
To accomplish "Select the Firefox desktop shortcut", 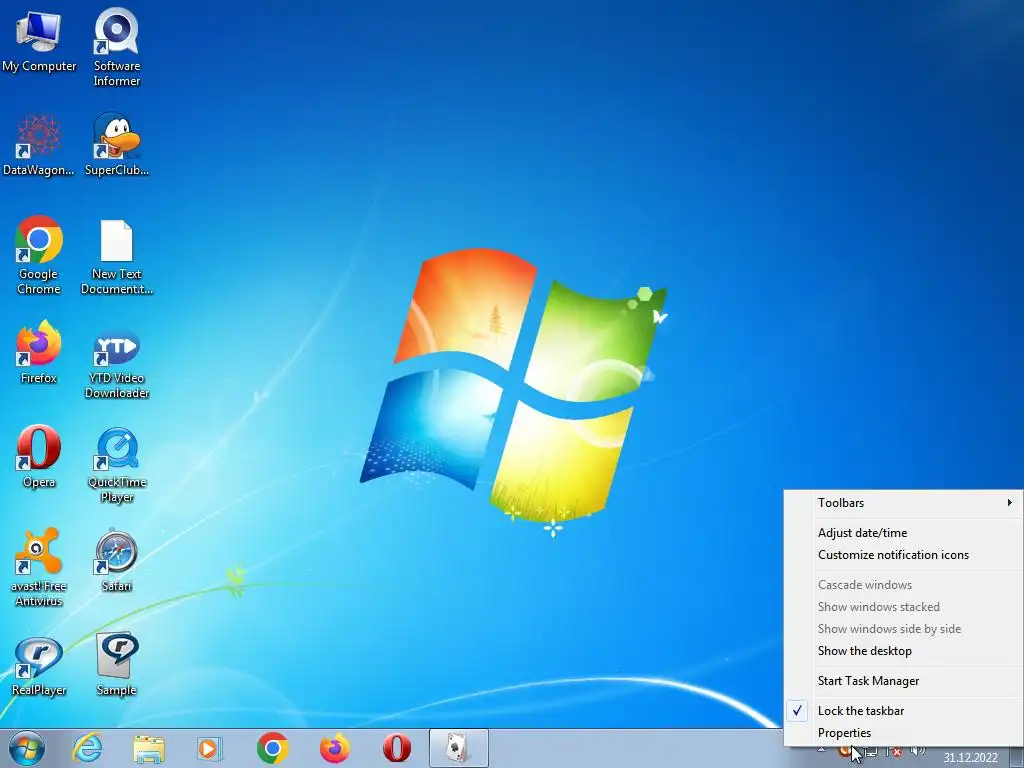I will (39, 353).
